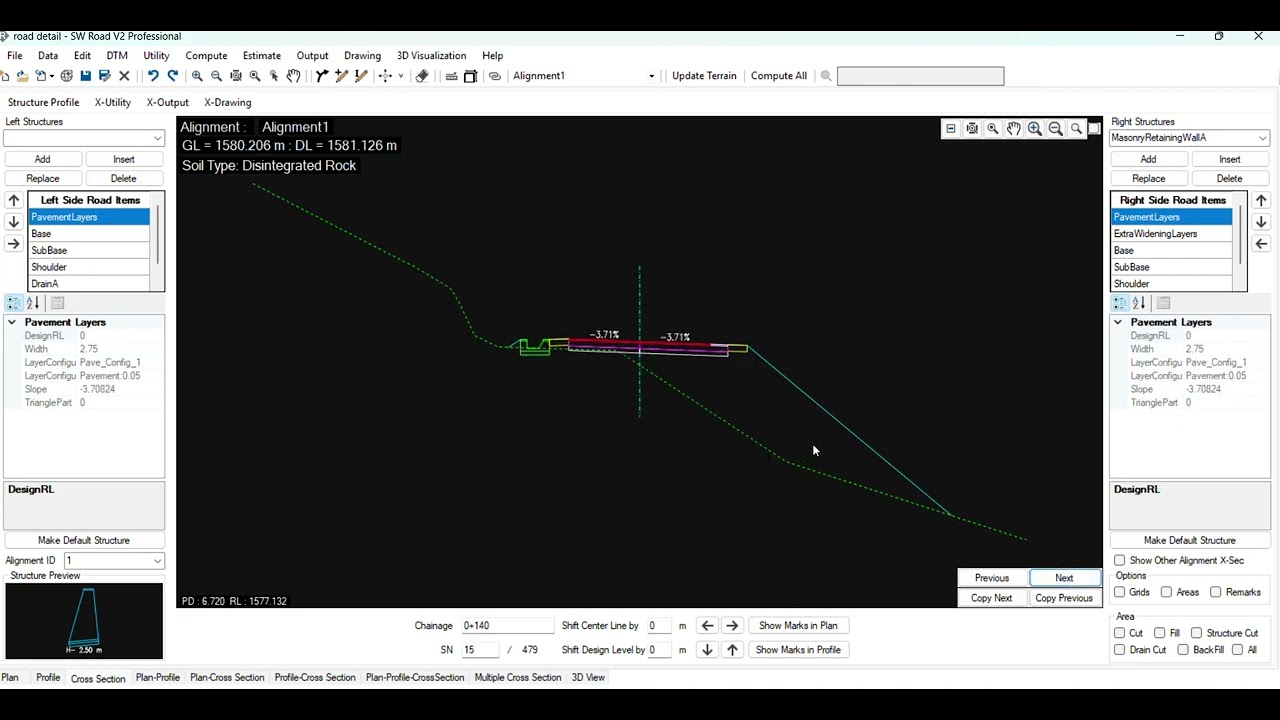
Task: Click the Copy Next button
Action: click(992, 598)
